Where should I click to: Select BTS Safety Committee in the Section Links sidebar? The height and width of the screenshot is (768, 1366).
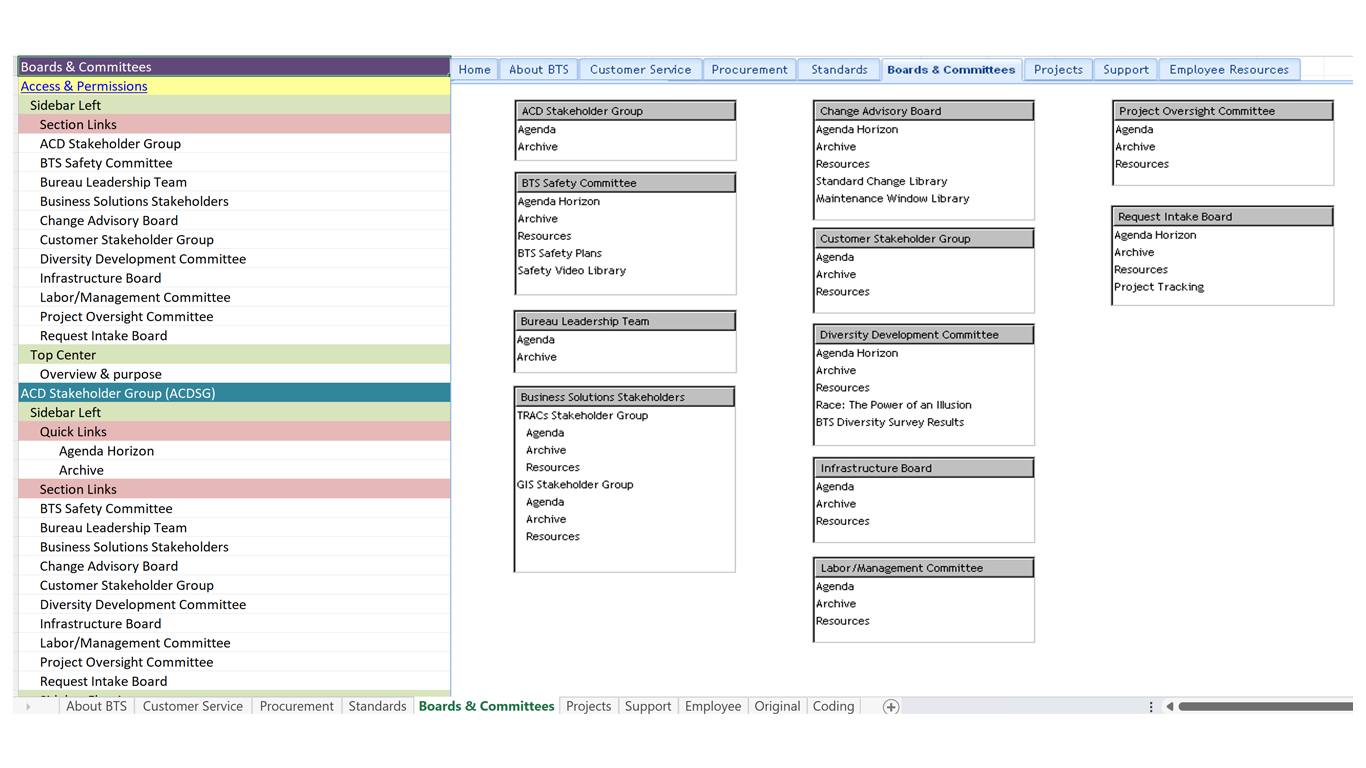(105, 162)
